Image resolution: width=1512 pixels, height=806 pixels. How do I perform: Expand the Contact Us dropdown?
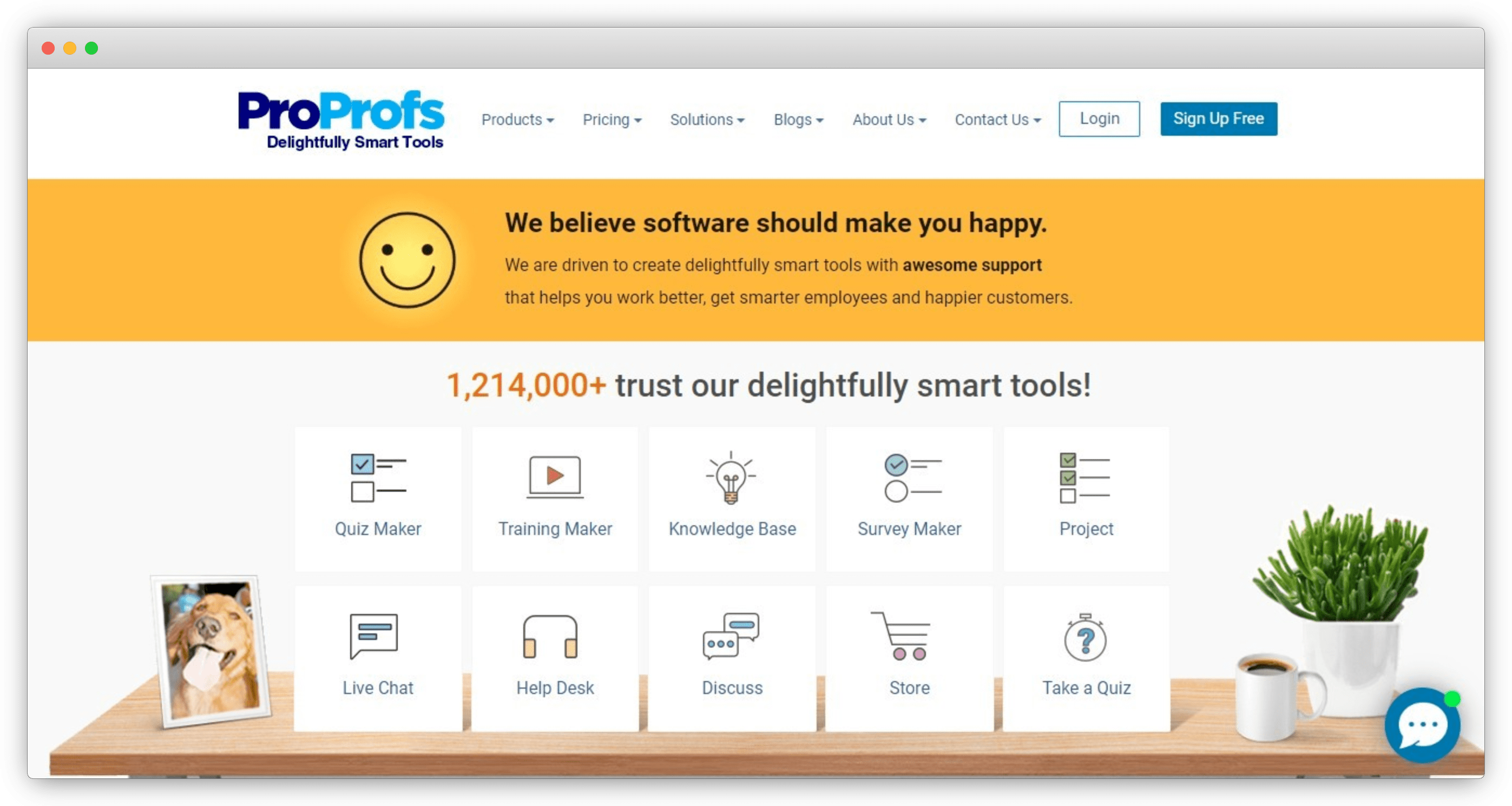click(997, 120)
